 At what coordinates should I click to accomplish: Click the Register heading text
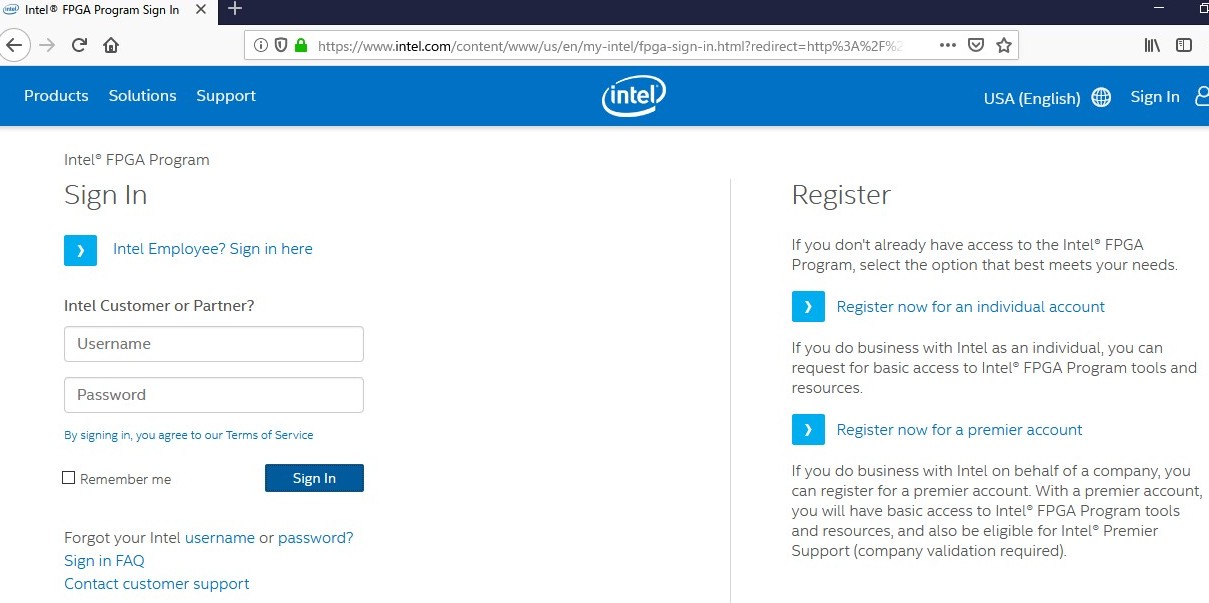(x=841, y=196)
